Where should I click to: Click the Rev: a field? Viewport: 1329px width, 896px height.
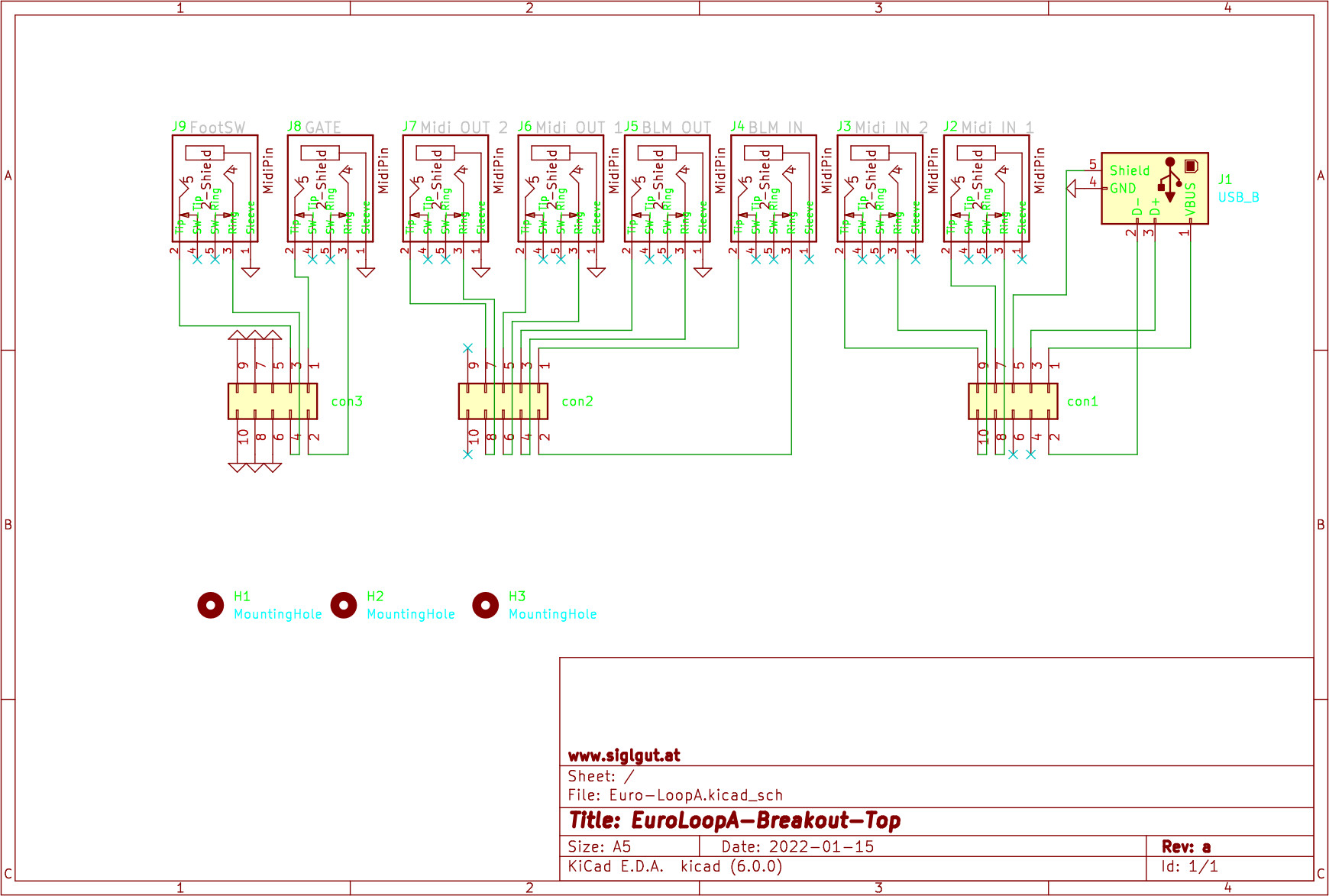pyautogui.click(x=1185, y=846)
